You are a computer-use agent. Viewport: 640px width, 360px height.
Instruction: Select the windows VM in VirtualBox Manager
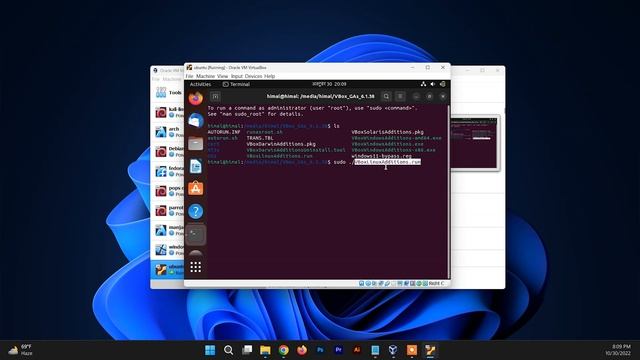coord(168,250)
